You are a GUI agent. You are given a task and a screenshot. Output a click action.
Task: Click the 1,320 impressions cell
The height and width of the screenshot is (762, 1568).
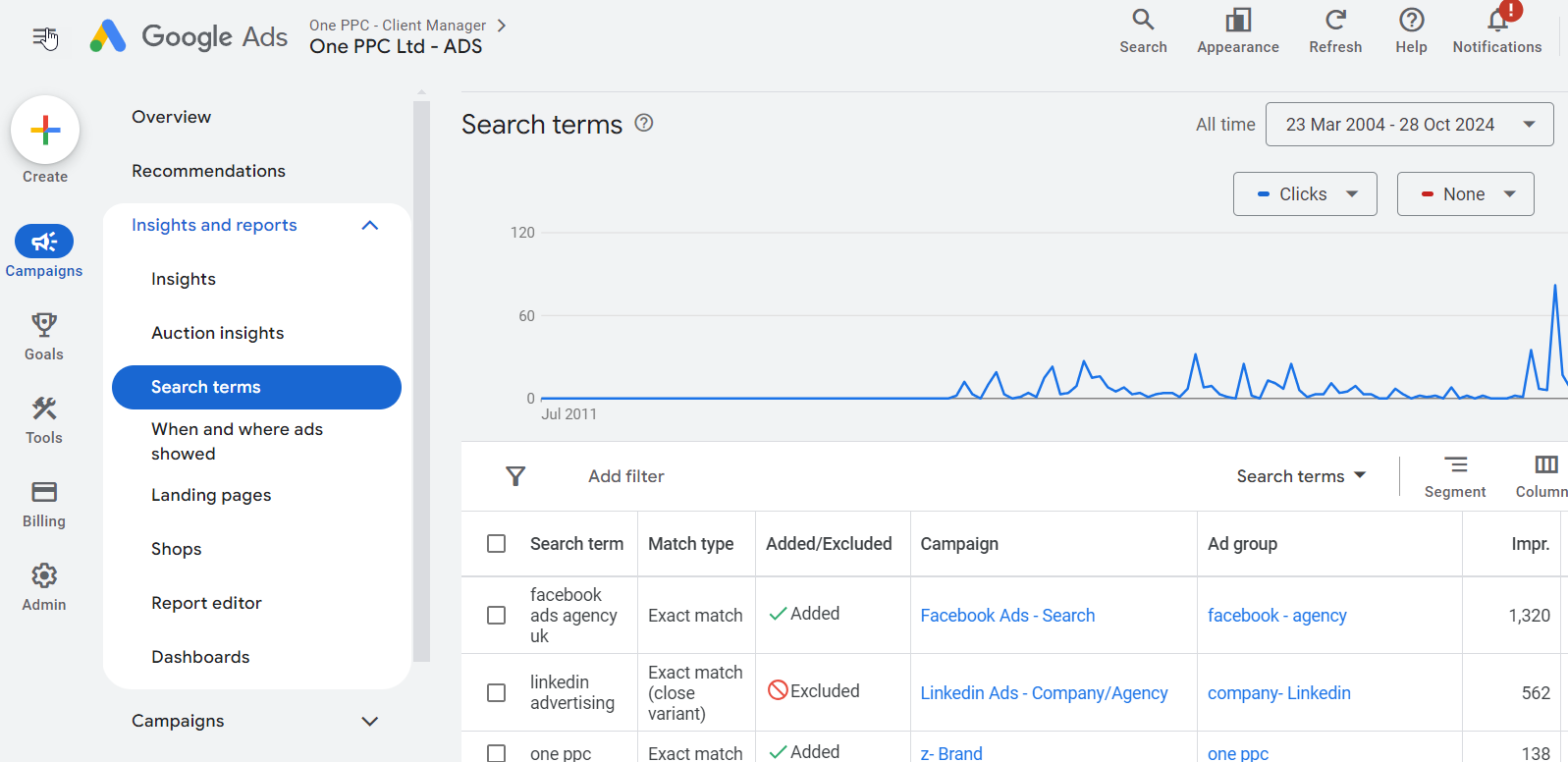click(x=1530, y=616)
